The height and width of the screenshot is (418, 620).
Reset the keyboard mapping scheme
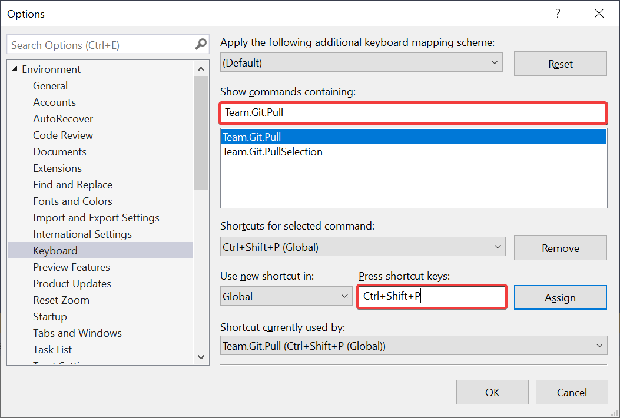pos(560,63)
